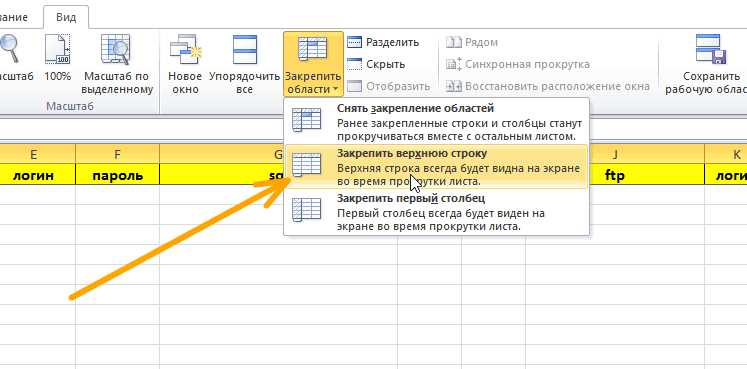Select Закрепить верхнюю строку menu item
Screen dimensions: 747x369
[x=436, y=167]
